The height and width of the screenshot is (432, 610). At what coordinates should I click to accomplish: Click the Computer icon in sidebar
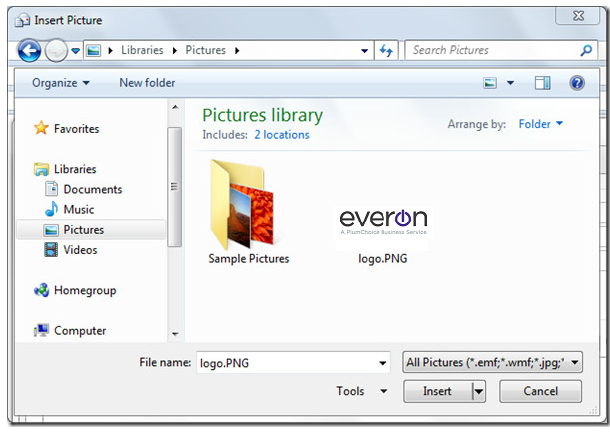41,330
